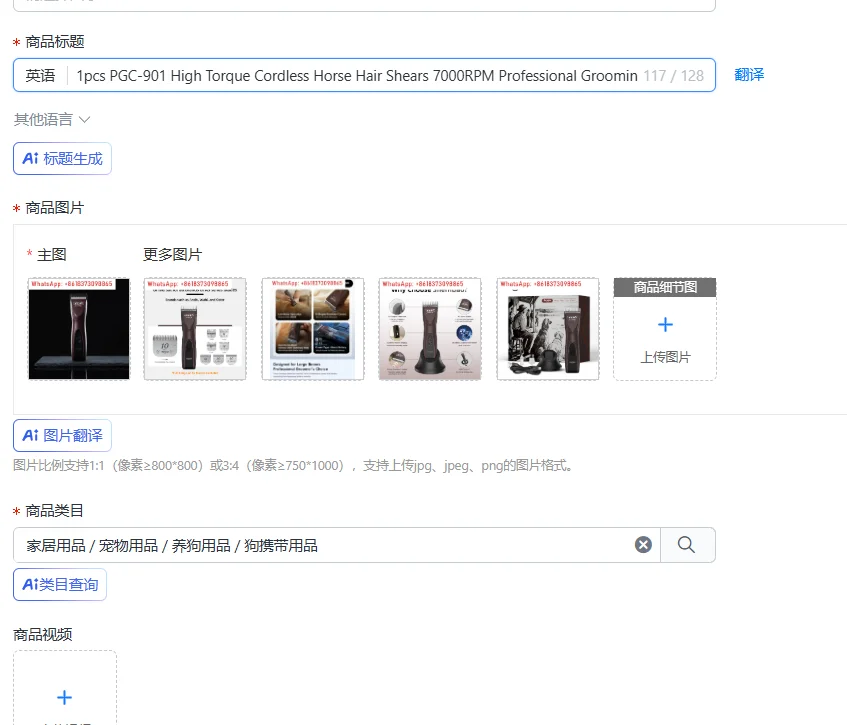The width and height of the screenshot is (847, 725).
Task: Select the main image of clipper on black background
Action: click(79, 329)
